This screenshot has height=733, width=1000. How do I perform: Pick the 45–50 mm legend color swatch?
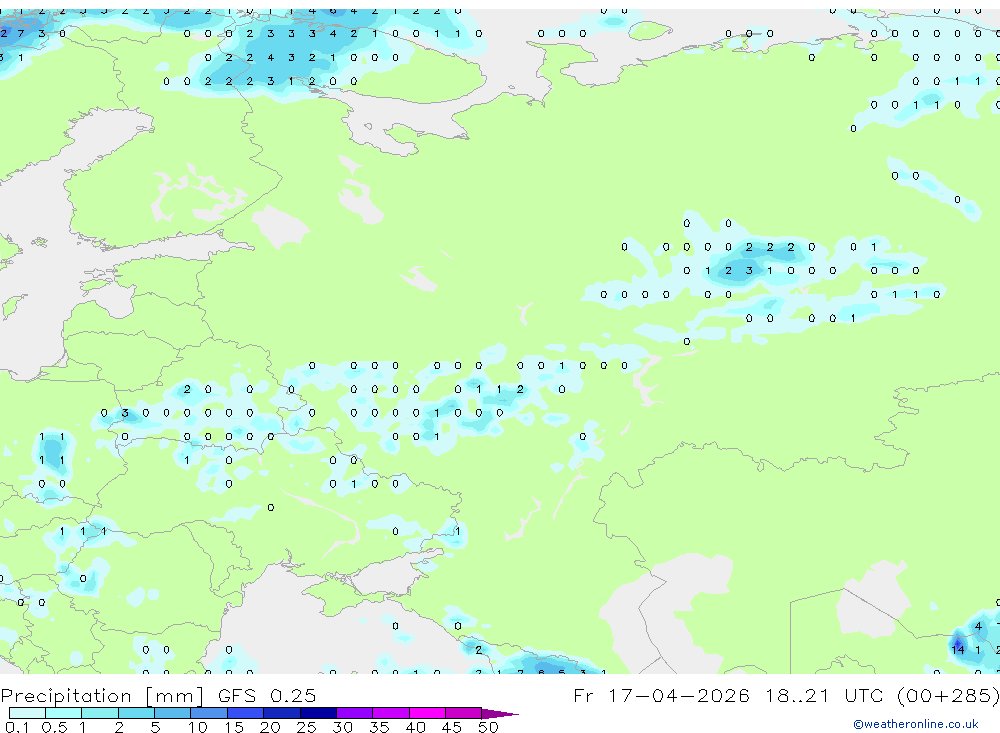[464, 713]
